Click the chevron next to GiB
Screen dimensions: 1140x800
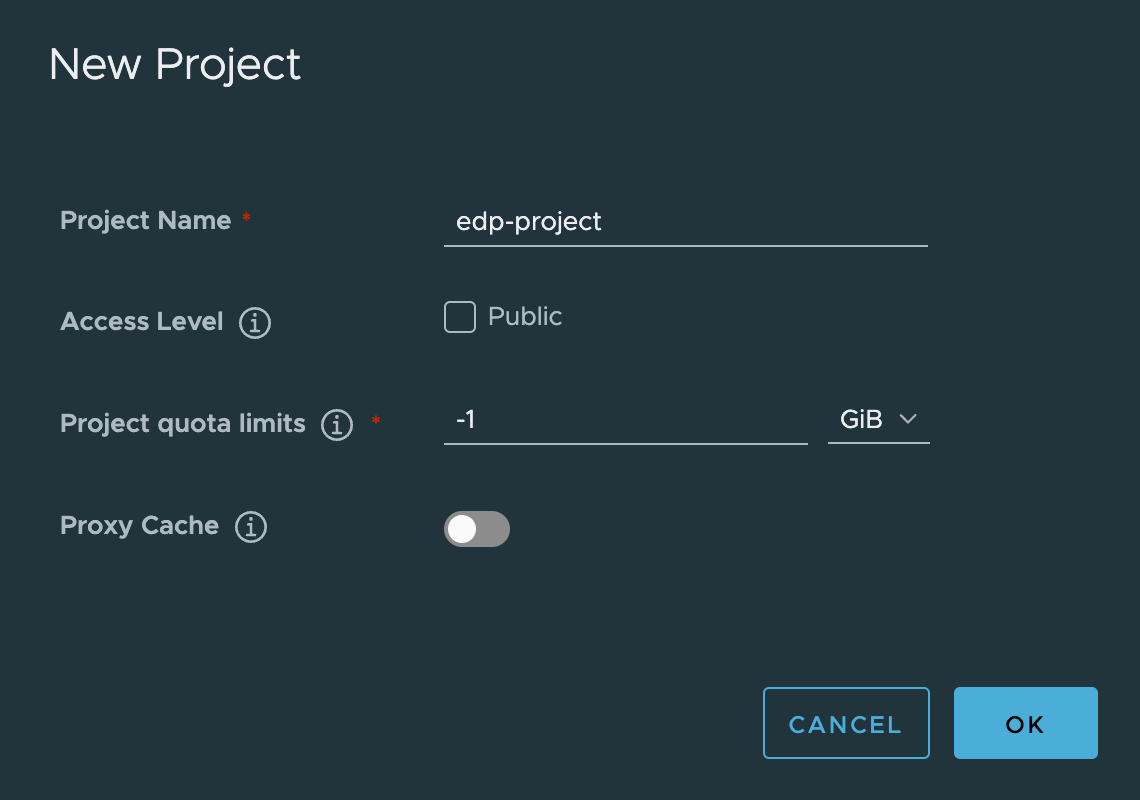click(908, 420)
